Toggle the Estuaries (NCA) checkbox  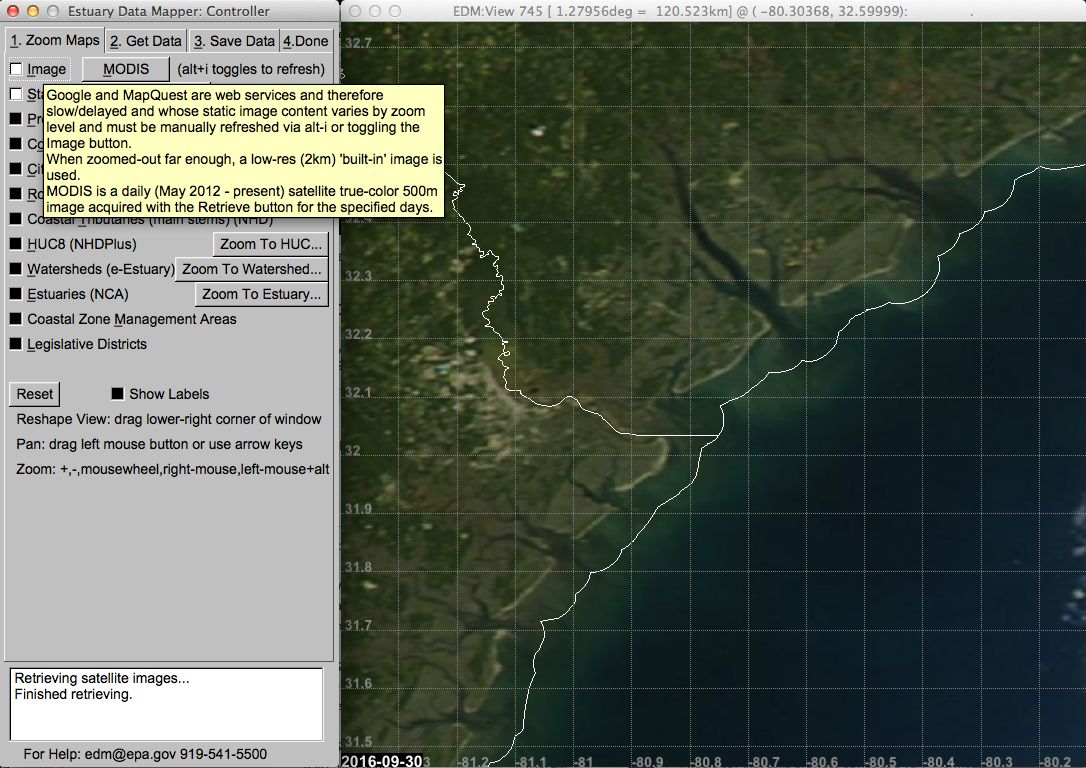(16, 294)
